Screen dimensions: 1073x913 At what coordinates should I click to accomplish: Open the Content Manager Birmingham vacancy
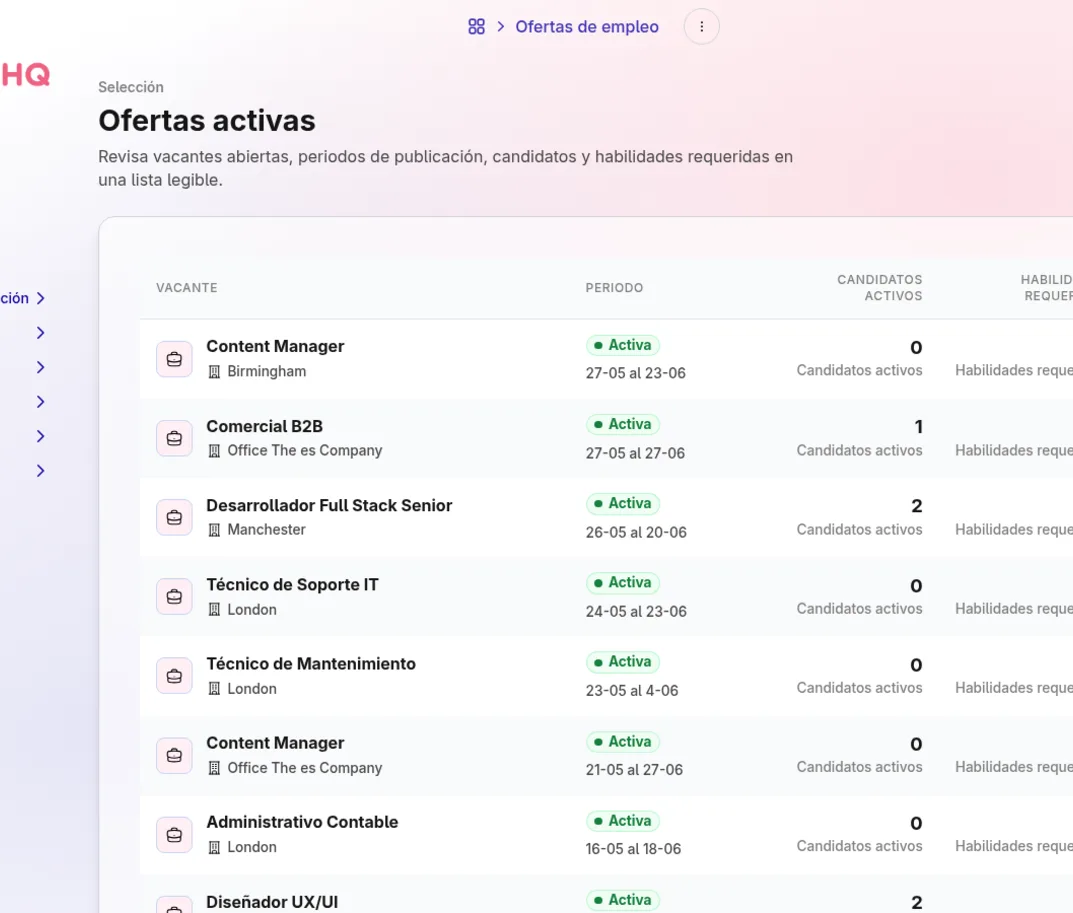click(275, 346)
